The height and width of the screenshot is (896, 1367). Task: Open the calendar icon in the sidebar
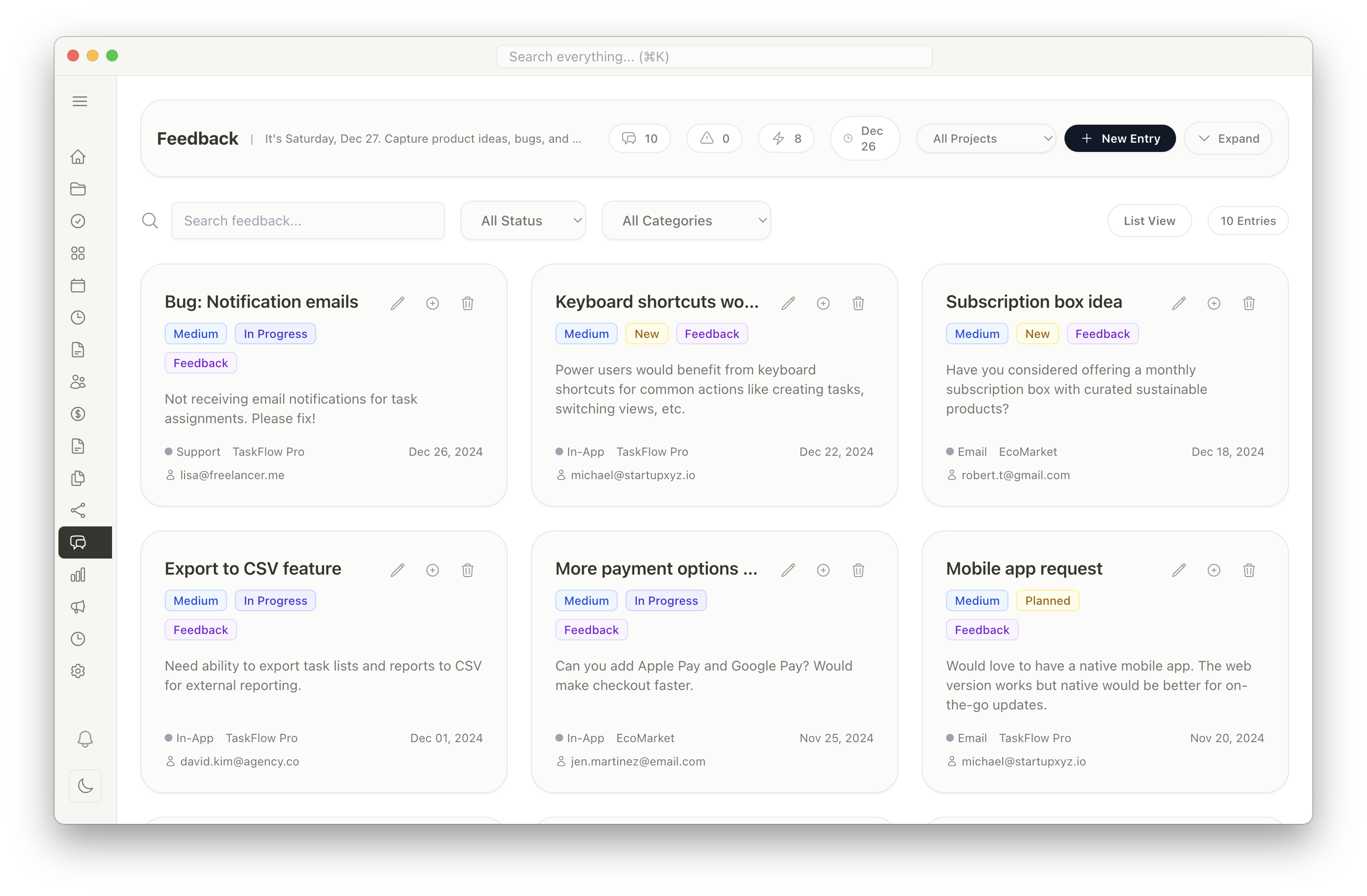(x=78, y=285)
